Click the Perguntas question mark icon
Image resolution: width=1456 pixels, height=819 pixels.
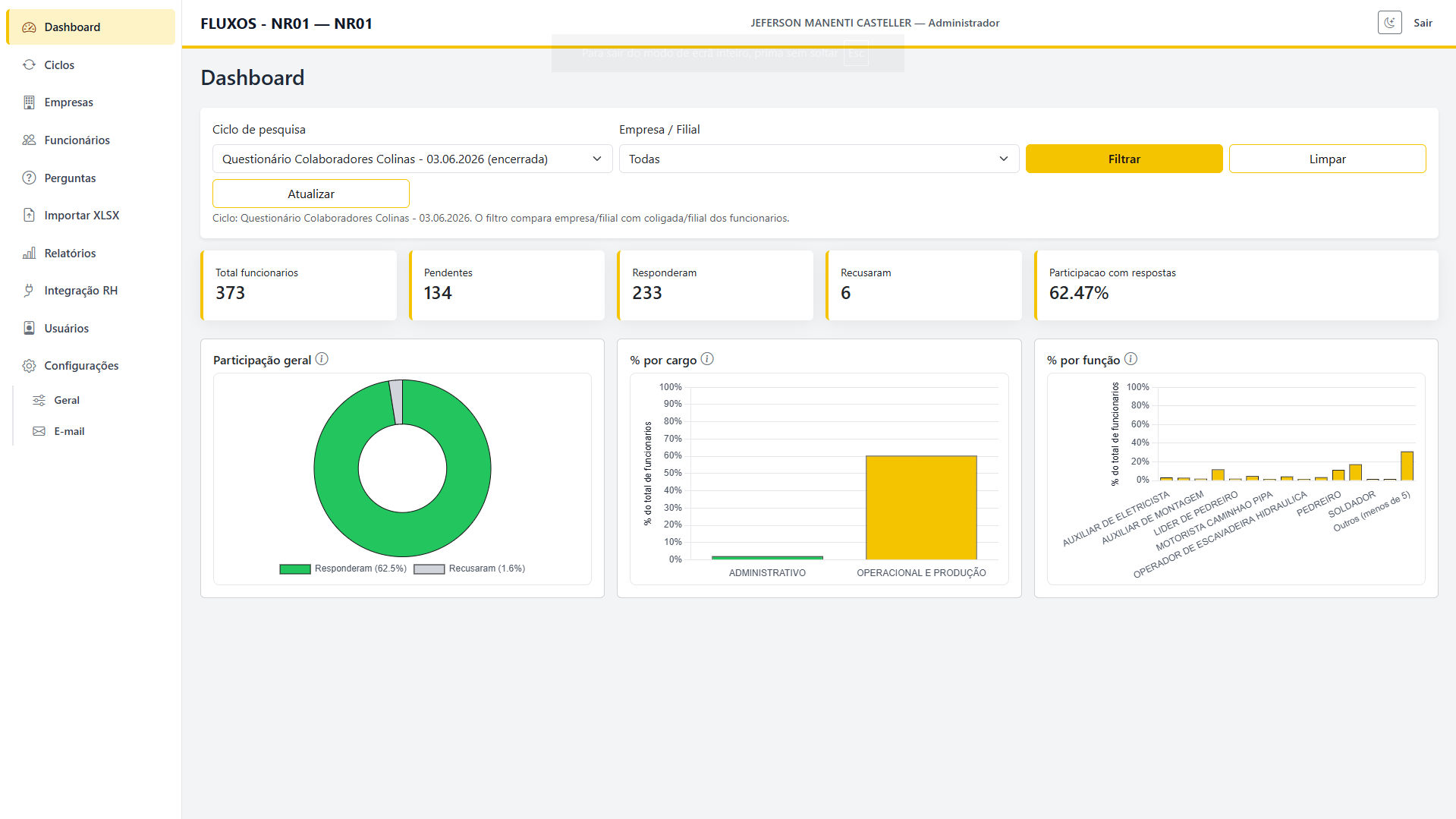(x=29, y=178)
